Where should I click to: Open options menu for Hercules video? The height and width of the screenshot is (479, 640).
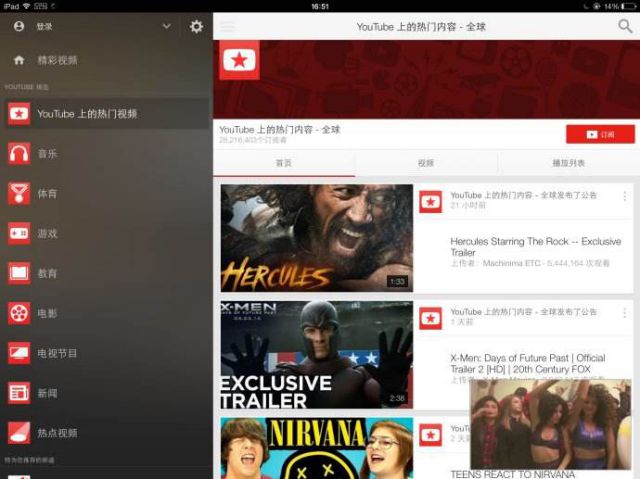point(625,197)
